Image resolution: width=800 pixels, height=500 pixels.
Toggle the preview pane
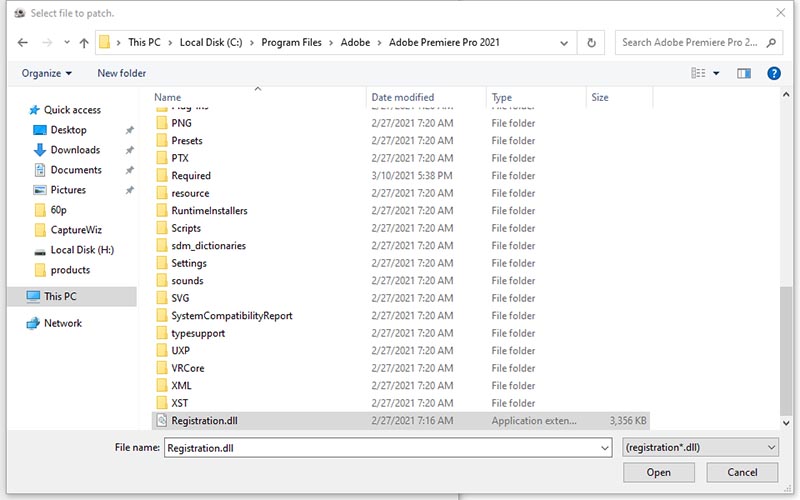(x=744, y=73)
